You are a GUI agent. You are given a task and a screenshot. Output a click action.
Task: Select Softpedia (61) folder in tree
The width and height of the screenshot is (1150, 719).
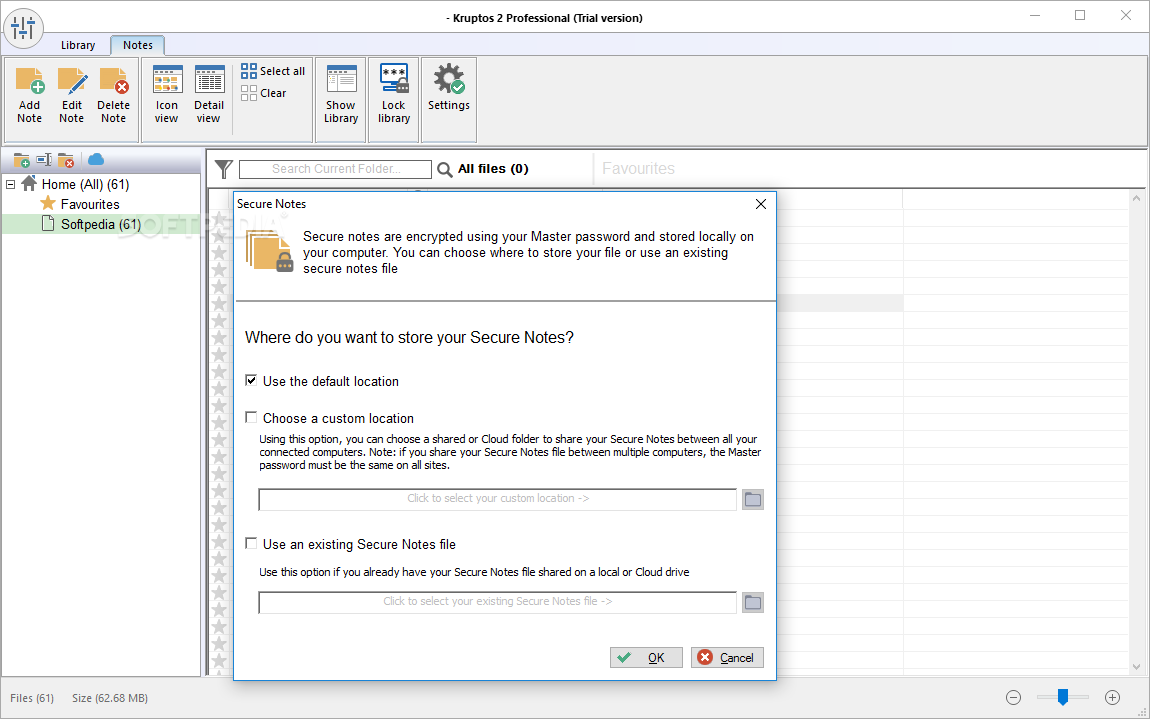click(x=100, y=224)
